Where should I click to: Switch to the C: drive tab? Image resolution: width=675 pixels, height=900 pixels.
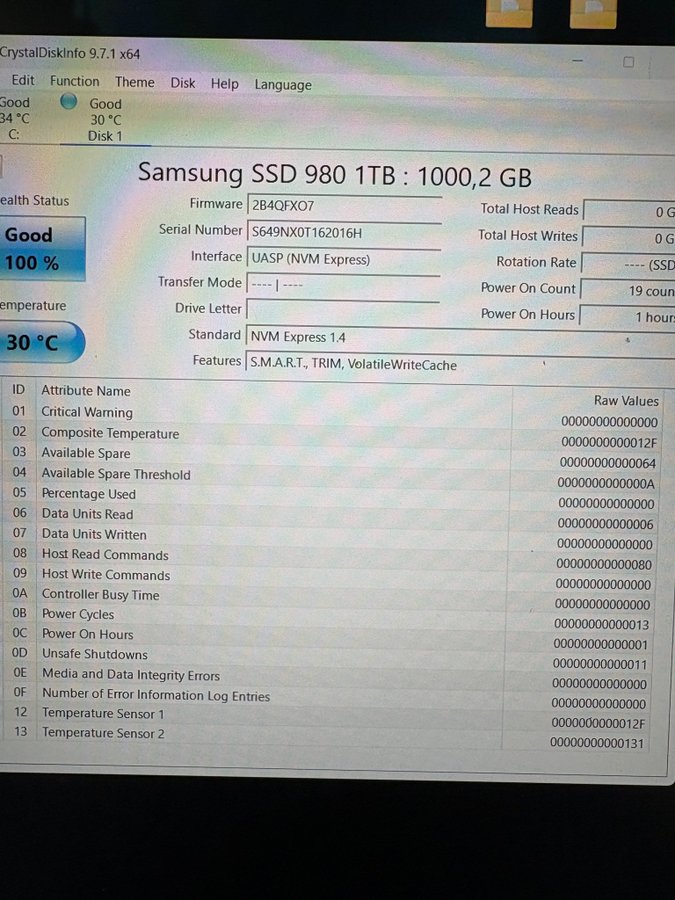14,119
